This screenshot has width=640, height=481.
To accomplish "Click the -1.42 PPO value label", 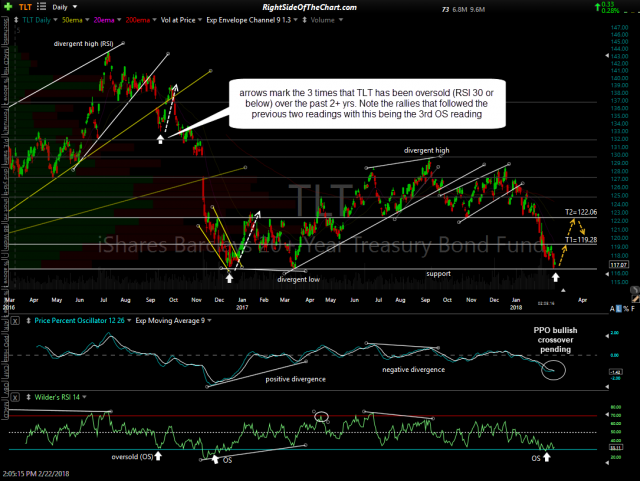I will (616, 372).
